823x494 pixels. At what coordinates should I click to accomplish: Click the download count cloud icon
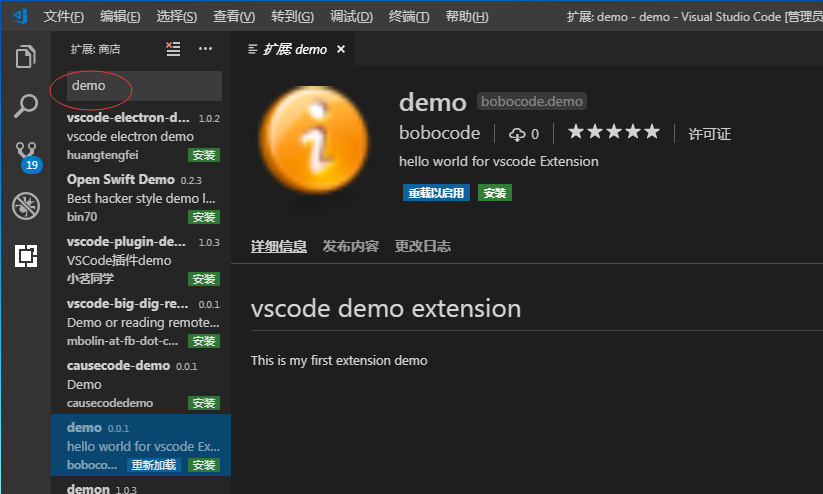(x=516, y=134)
